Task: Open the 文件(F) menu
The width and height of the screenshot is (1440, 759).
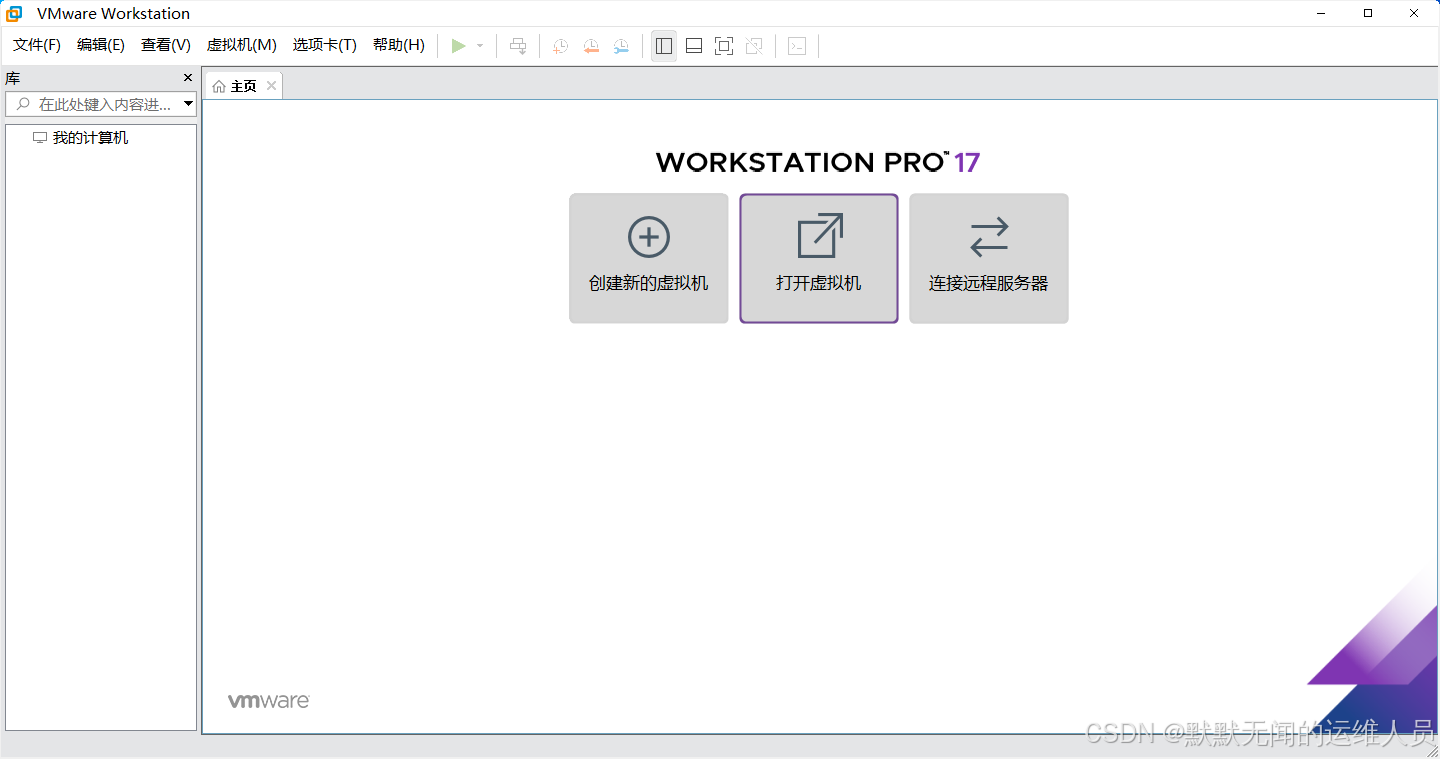Action: [37, 45]
